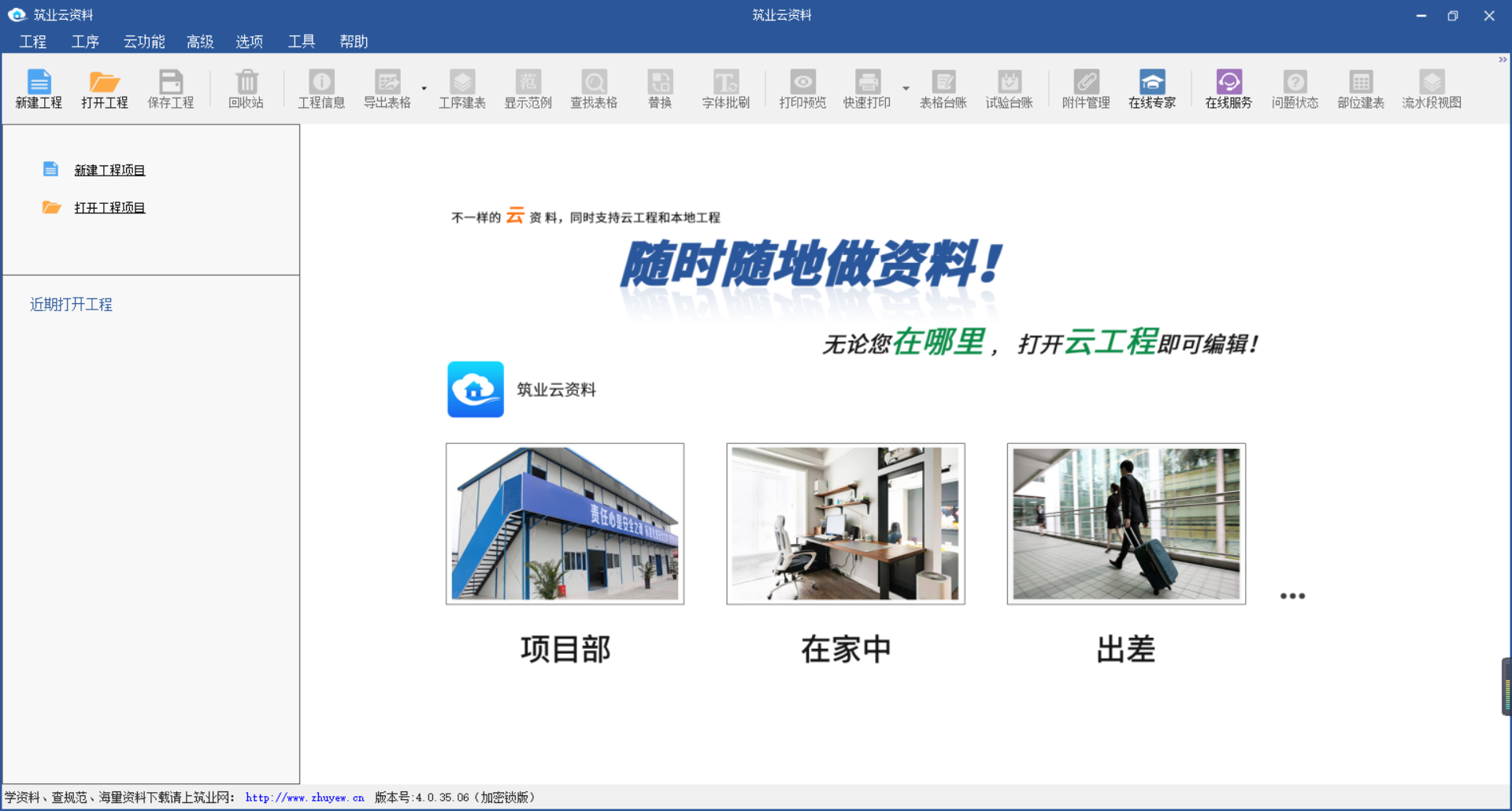Screen dimensions: 1512x811
Task: Expand toolbar overflow chevron at right
Action: (1503, 60)
